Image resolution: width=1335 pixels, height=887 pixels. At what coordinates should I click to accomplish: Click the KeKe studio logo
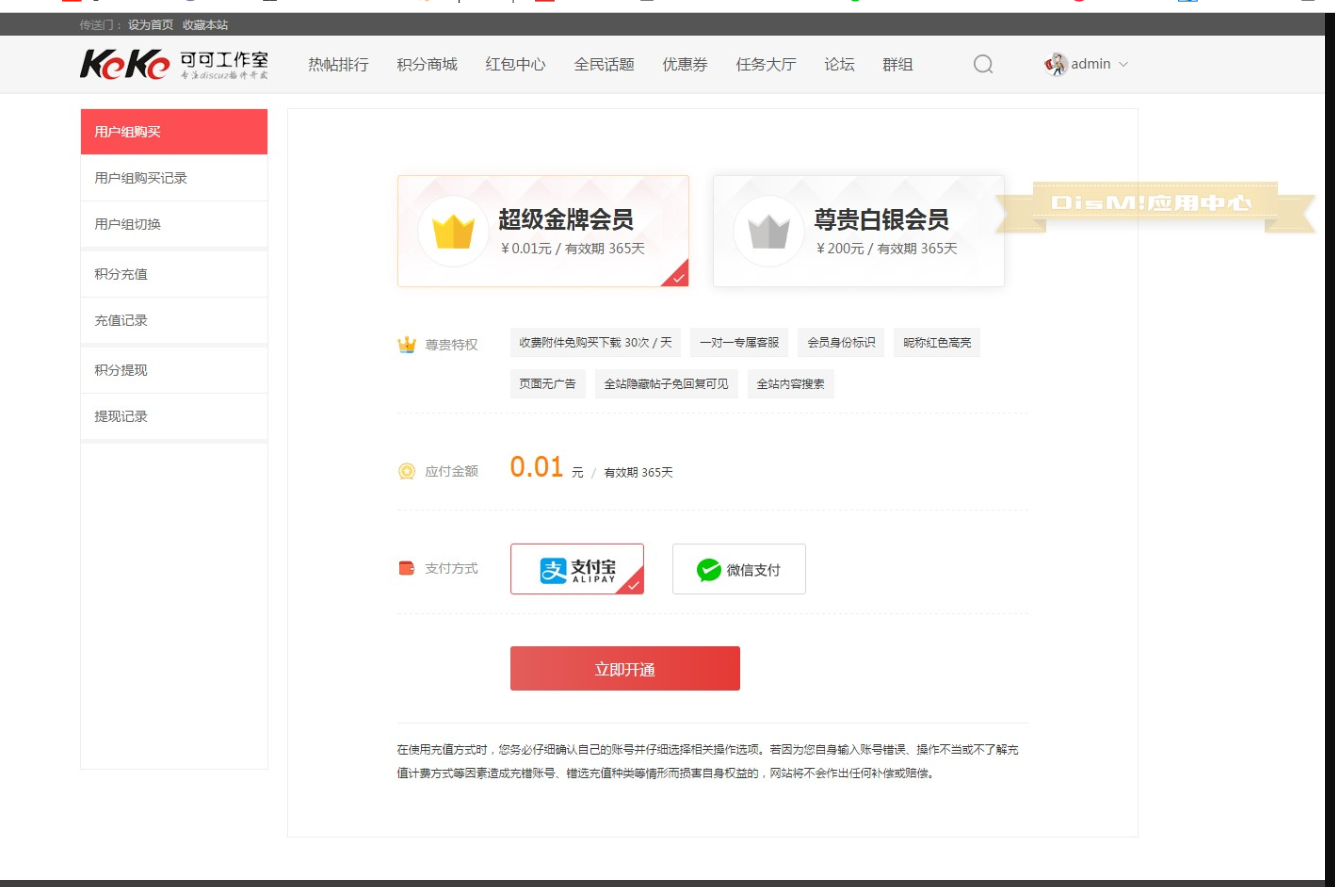[x=174, y=65]
